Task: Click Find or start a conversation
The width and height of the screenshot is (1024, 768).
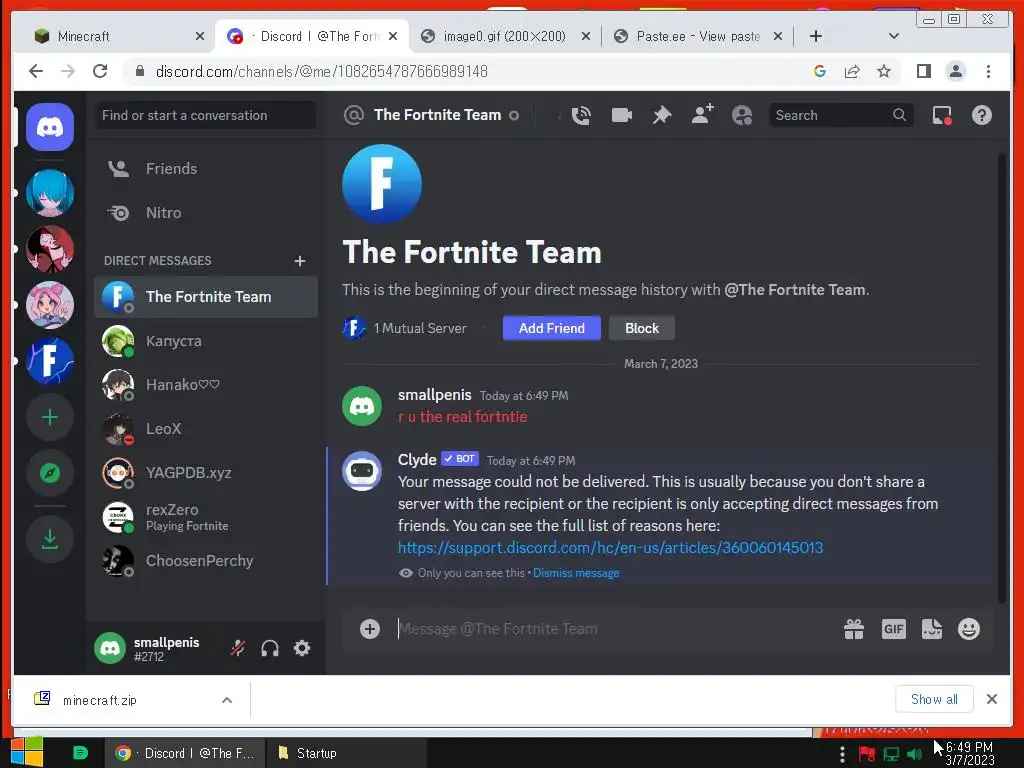Action: click(x=206, y=116)
